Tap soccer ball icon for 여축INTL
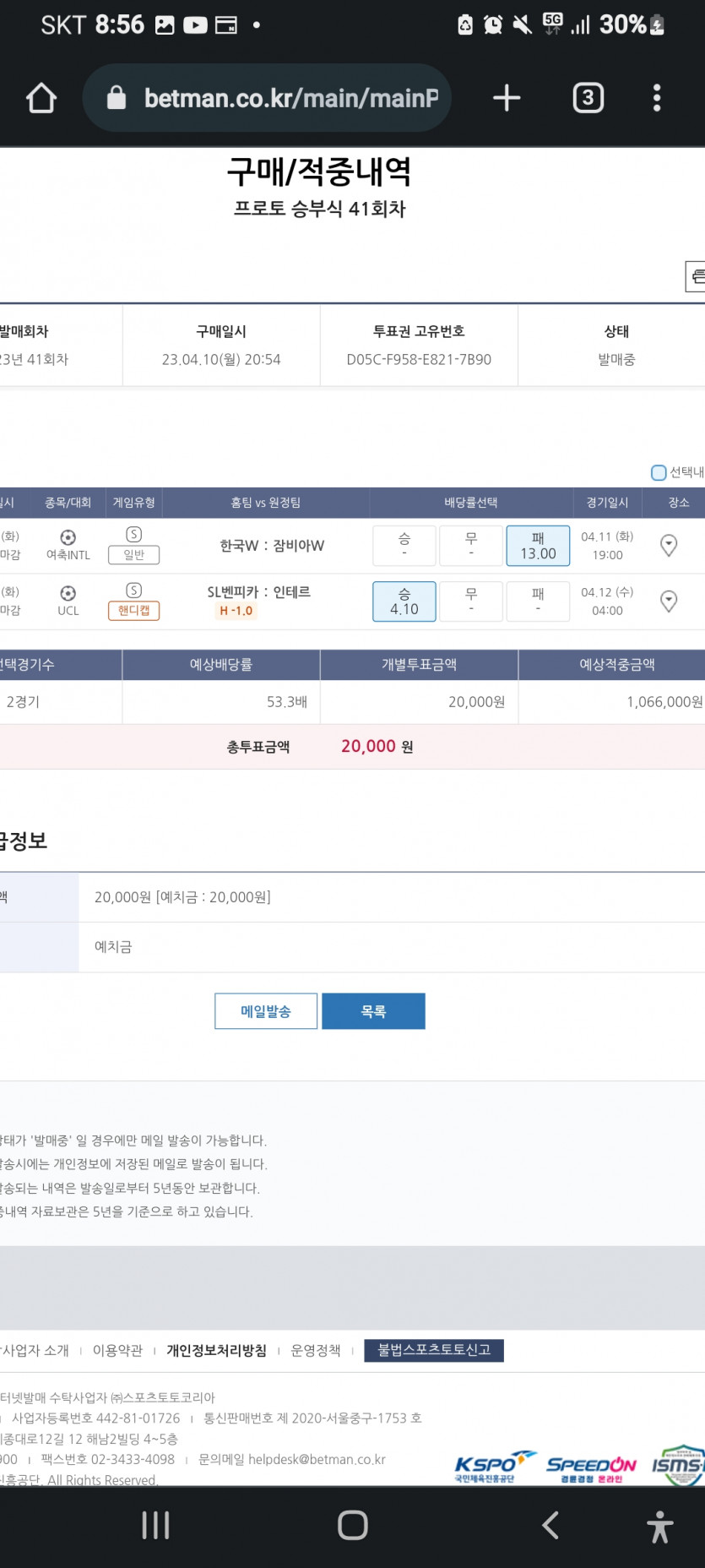705x1568 pixels. click(68, 537)
